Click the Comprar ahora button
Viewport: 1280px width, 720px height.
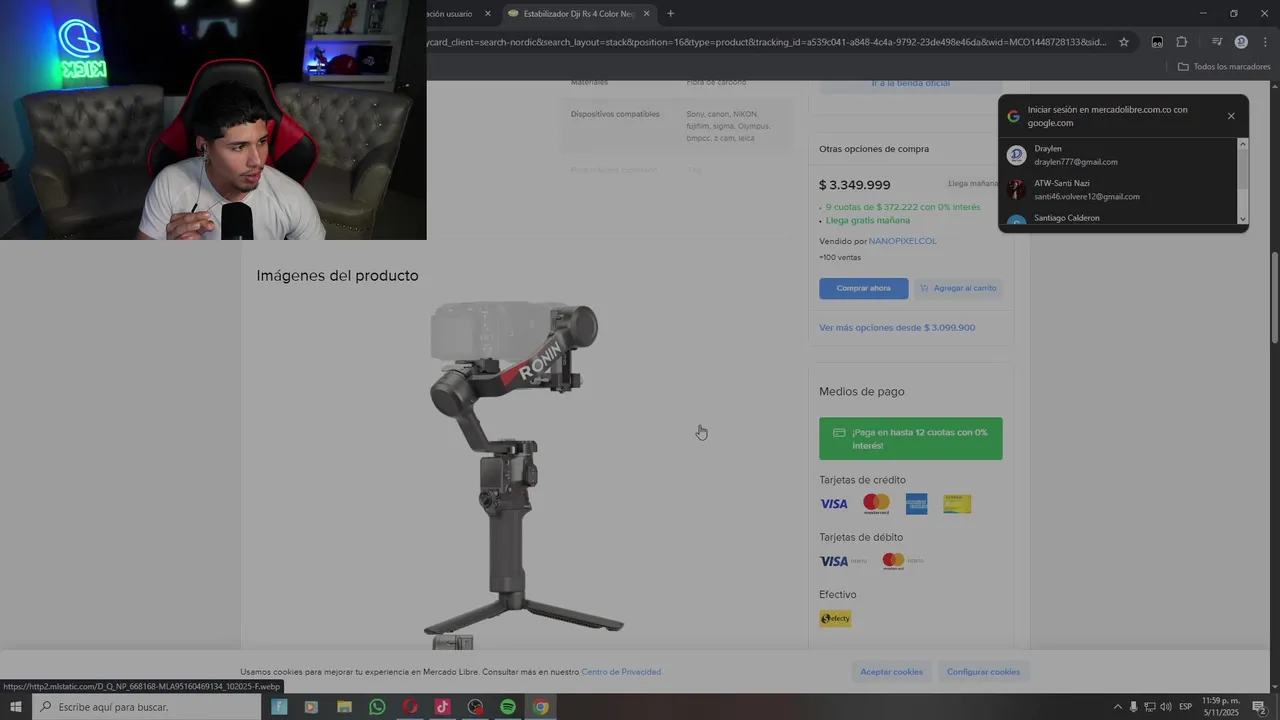coord(864,288)
